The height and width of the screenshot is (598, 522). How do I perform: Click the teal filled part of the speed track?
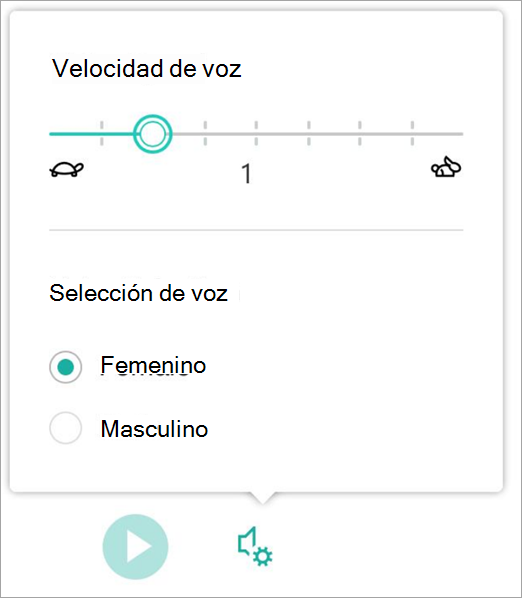[x=92, y=134]
